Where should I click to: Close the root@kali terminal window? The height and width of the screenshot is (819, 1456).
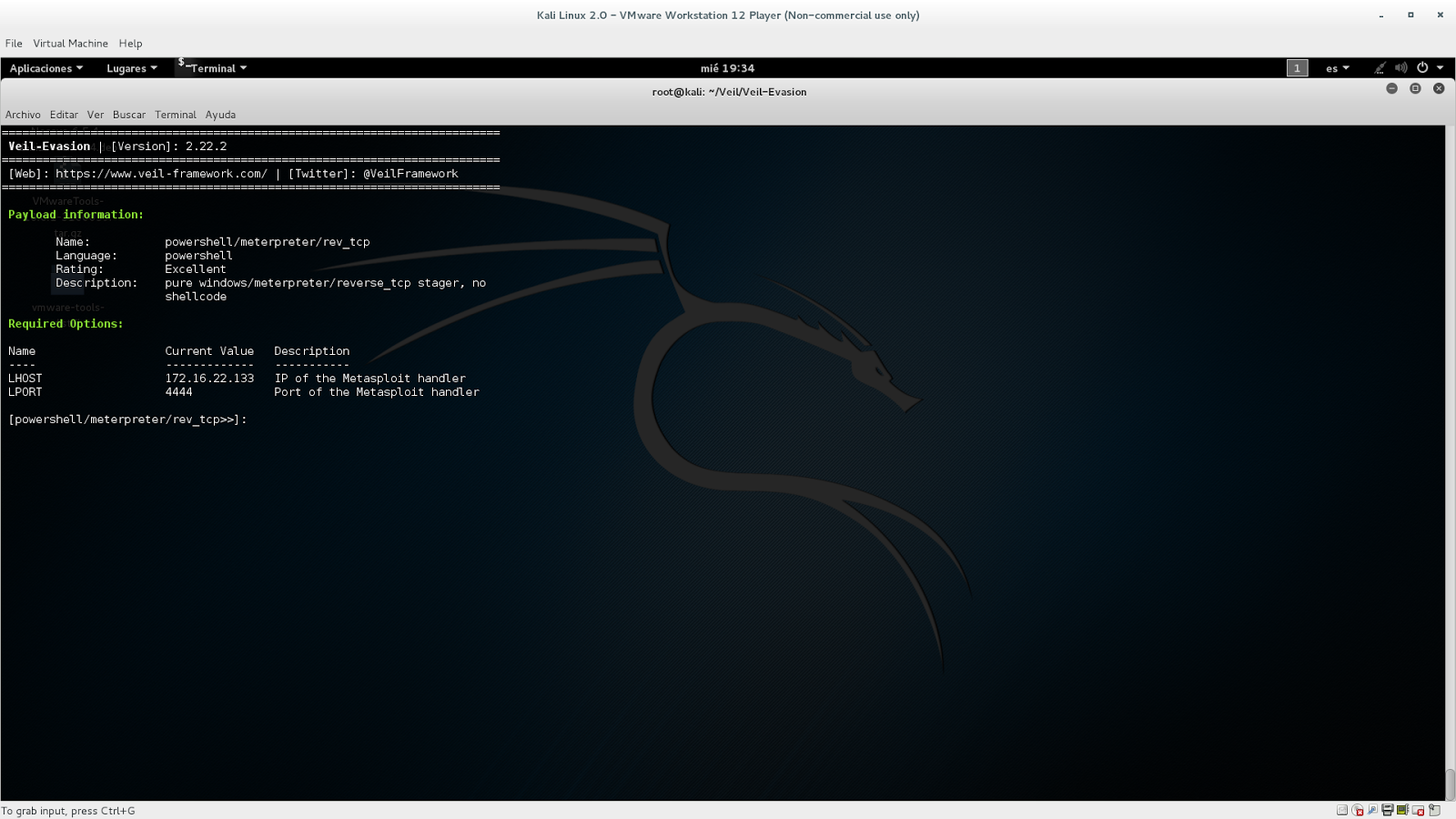(x=1439, y=88)
